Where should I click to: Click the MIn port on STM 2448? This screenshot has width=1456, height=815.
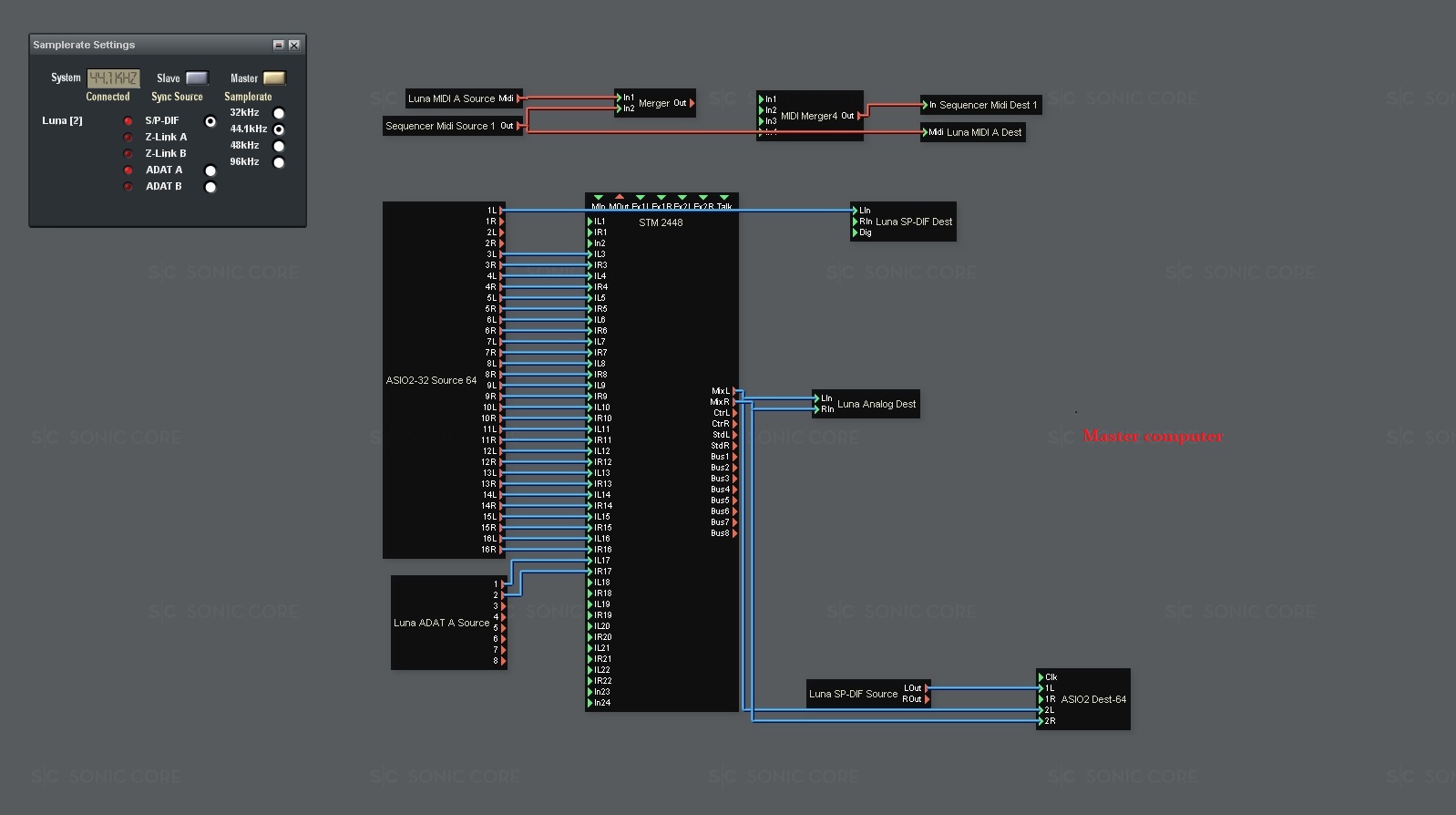click(599, 197)
